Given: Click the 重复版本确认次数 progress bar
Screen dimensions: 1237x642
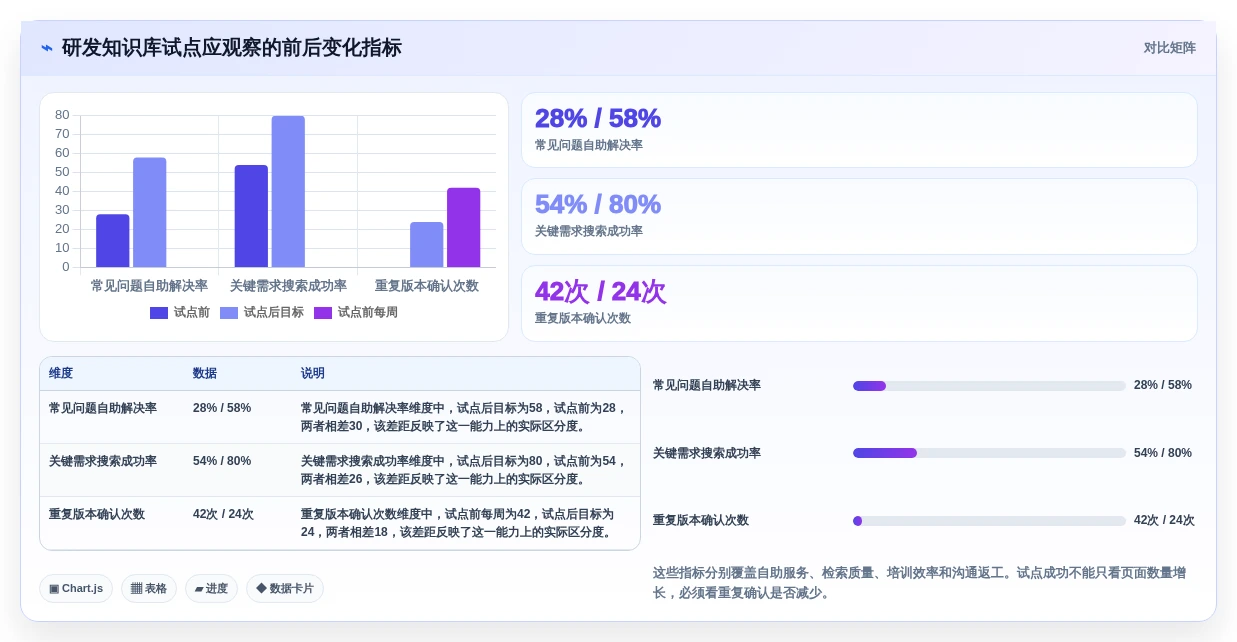Looking at the screenshot, I should pyautogui.click(x=989, y=521).
